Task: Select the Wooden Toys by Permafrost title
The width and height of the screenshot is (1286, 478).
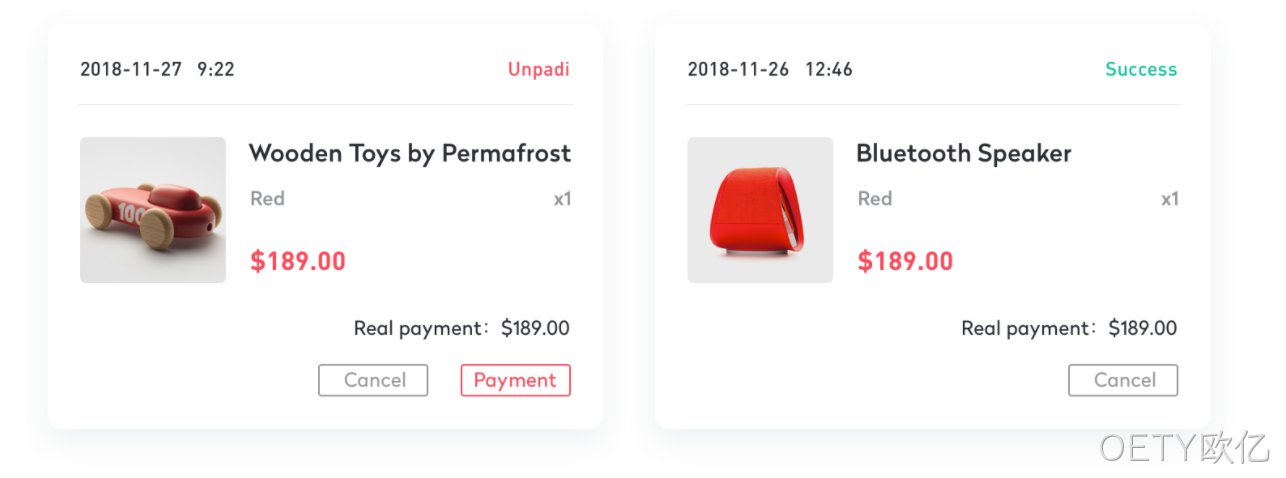Action: [410, 154]
